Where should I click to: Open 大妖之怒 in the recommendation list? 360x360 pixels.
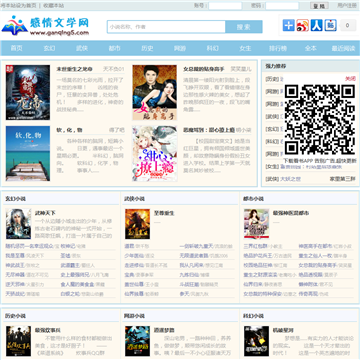(x=290, y=179)
